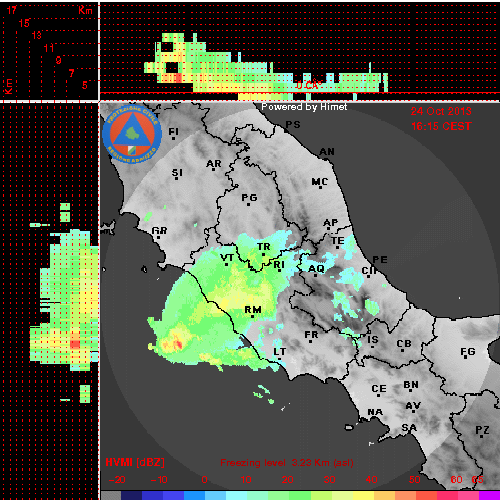Screen dimensions: 500x500
Task: Click the AV city label
Action: [413, 406]
